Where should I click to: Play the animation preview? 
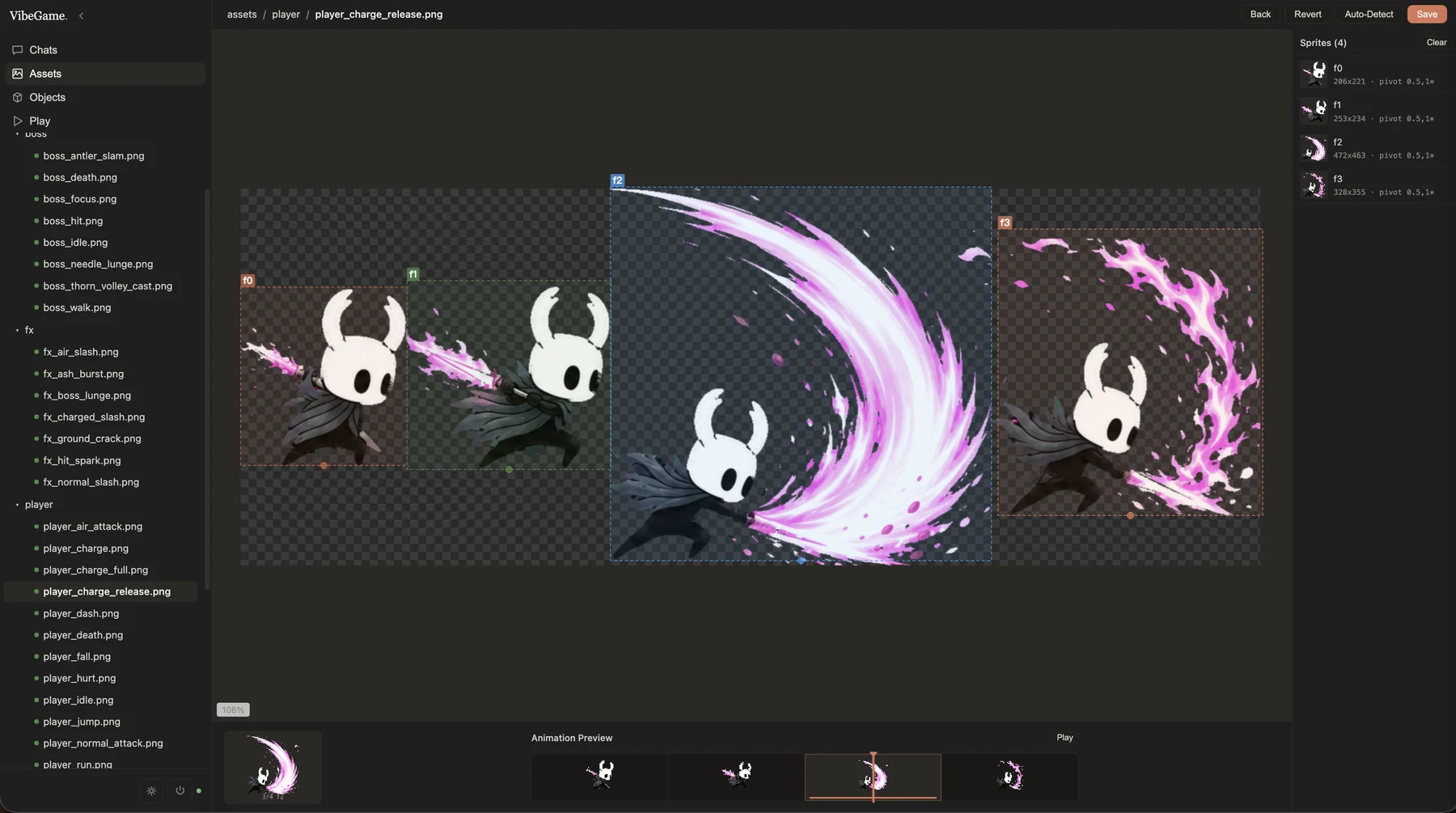(x=1064, y=738)
